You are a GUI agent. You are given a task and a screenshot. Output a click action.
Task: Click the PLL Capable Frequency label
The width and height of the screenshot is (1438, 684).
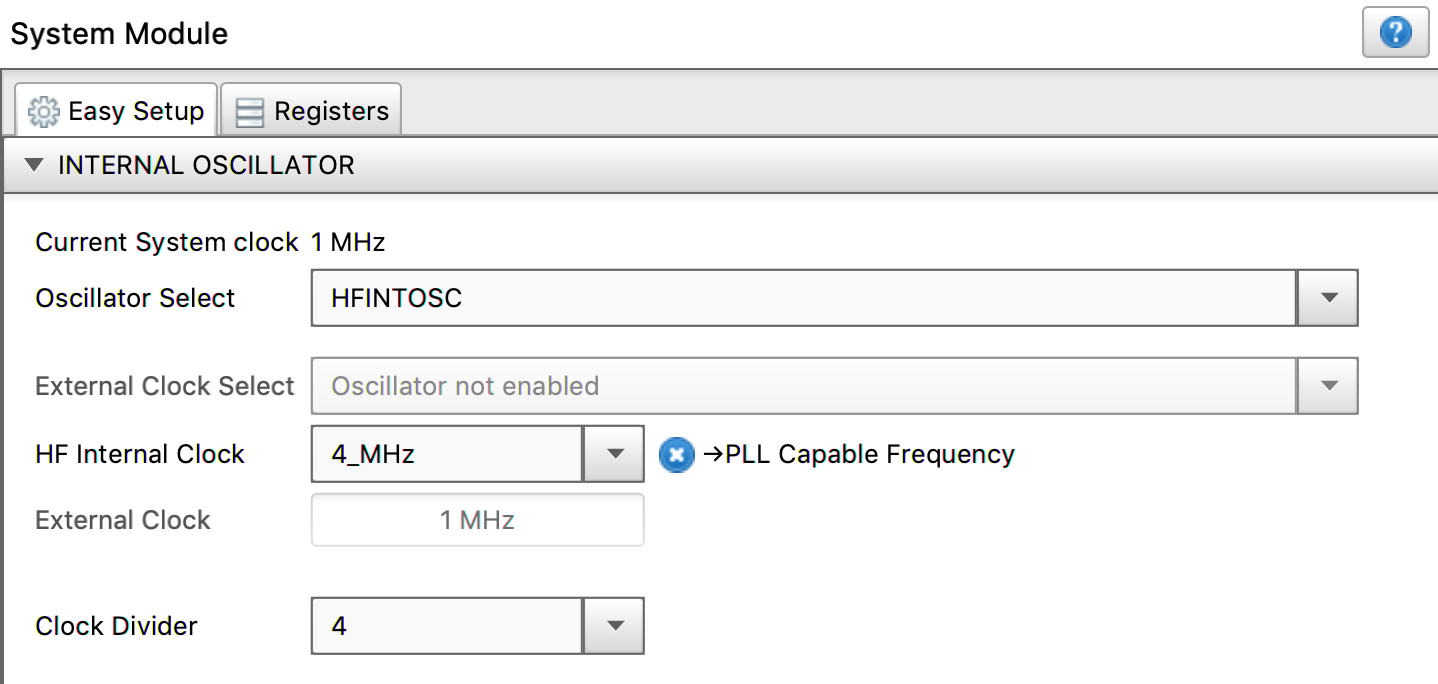858,455
